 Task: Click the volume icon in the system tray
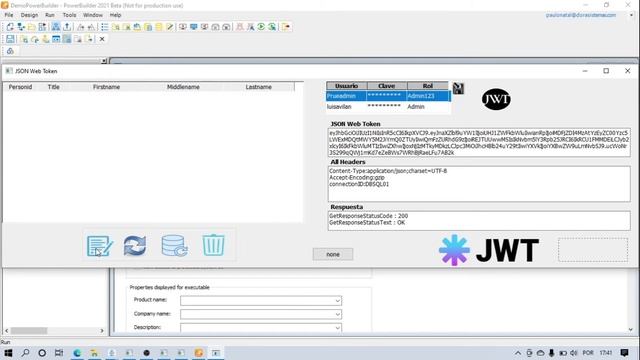(574, 353)
